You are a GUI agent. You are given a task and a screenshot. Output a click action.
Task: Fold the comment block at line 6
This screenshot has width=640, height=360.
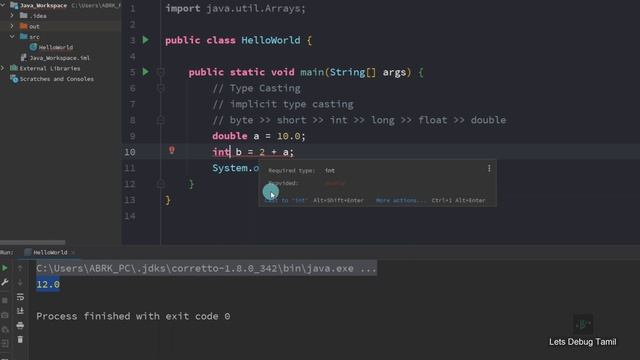tap(160, 88)
